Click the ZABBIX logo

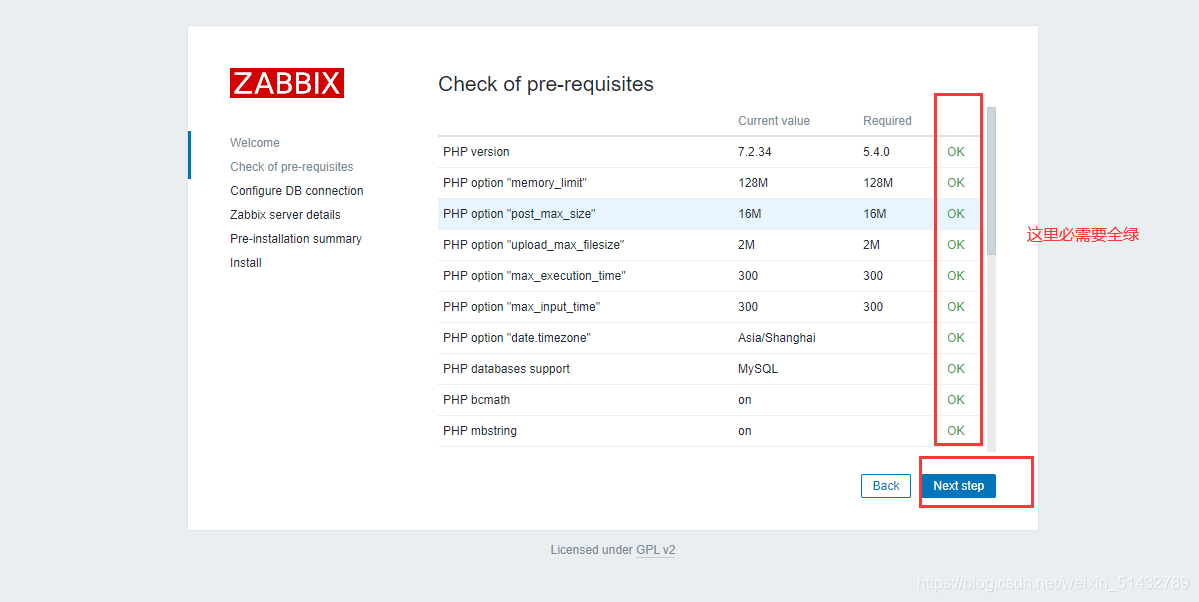click(x=287, y=83)
